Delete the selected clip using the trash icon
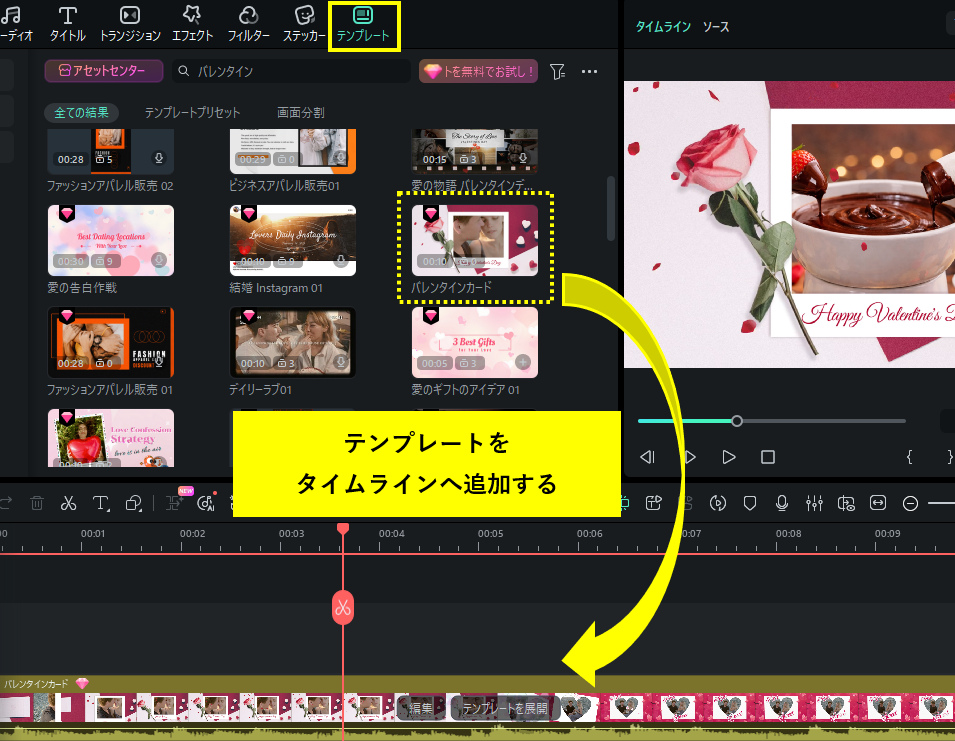The image size is (955, 741). [37, 503]
